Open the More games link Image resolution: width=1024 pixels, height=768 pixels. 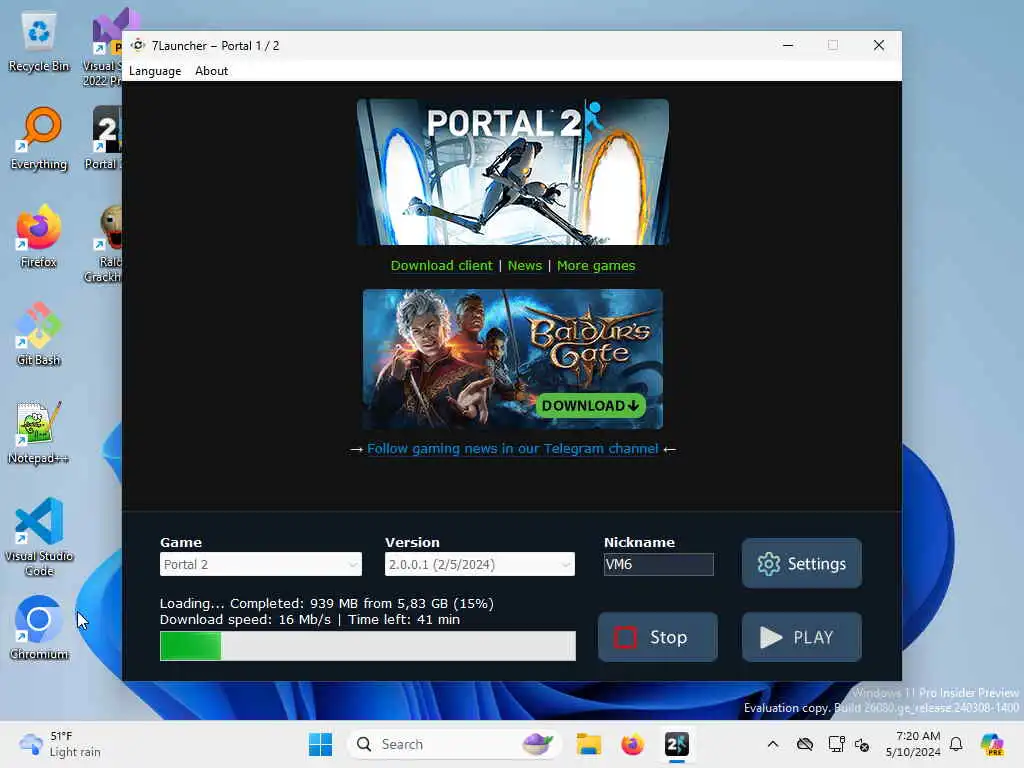pos(596,266)
